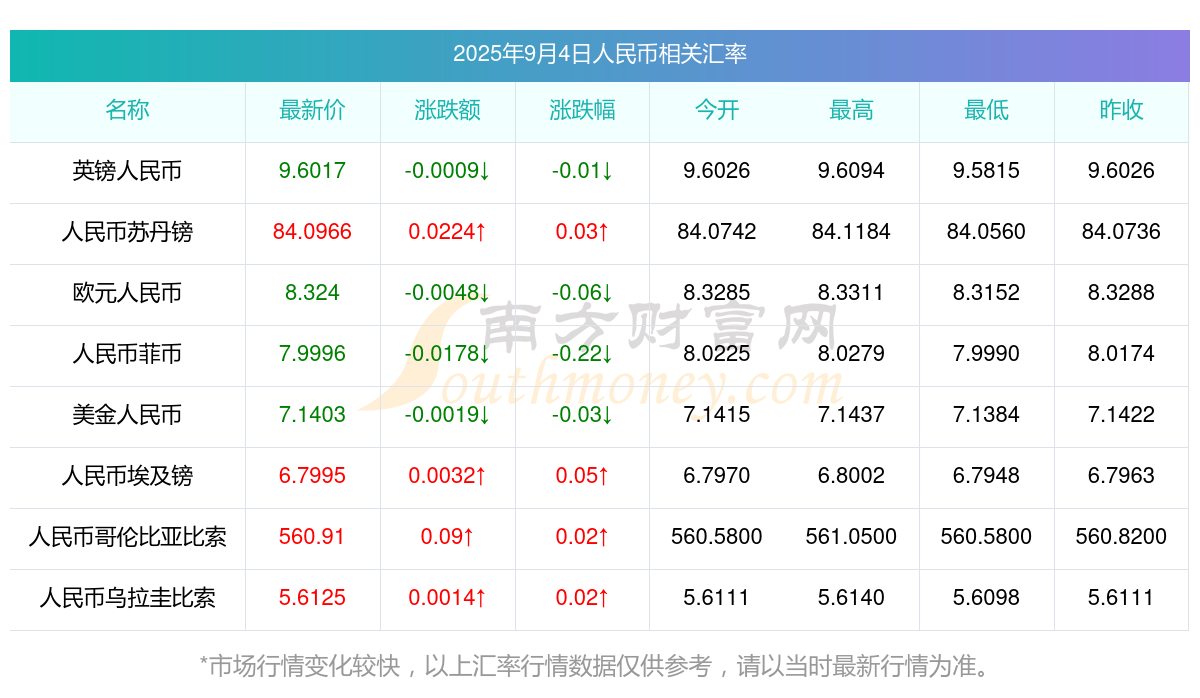Select the 人民币乌拉圭比索 row name
This screenshot has height=698, width=1200.
(x=127, y=598)
